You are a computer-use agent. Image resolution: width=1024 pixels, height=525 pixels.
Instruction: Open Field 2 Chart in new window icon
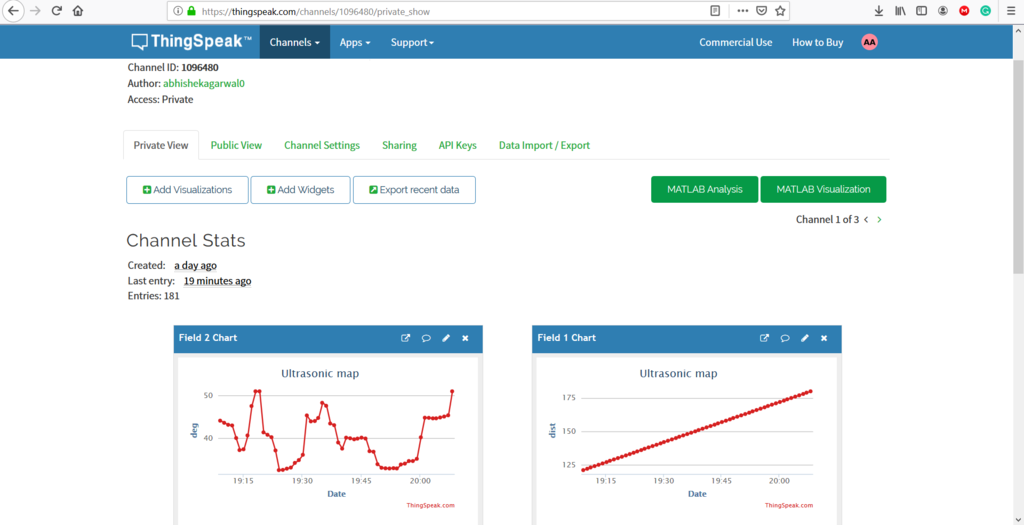coord(406,338)
